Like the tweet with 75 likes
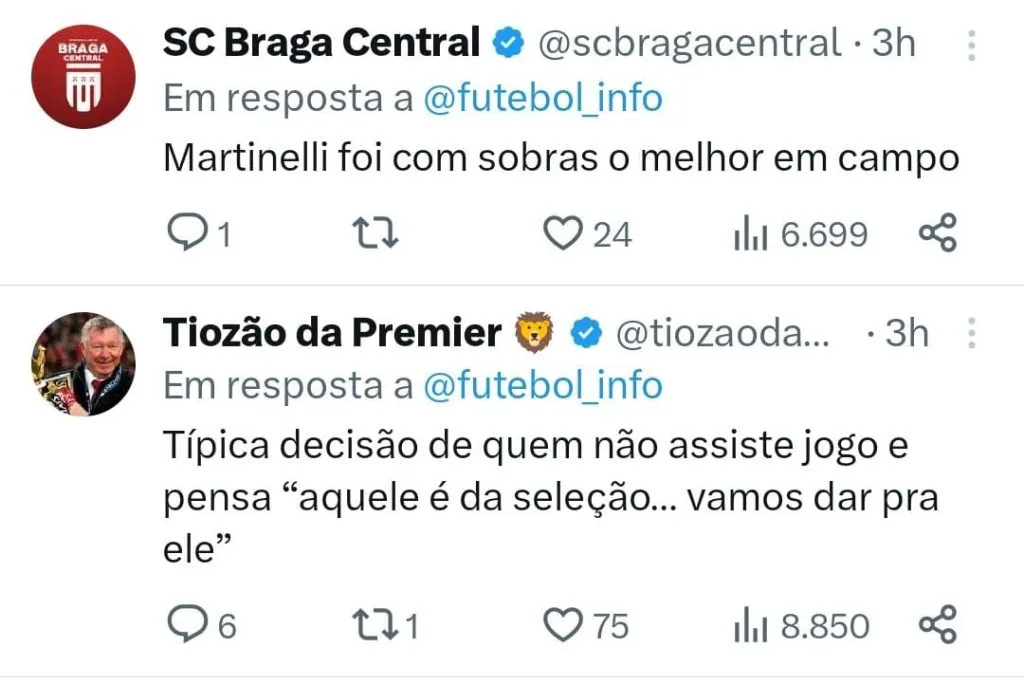Image resolution: width=1024 pixels, height=684 pixels. pyautogui.click(x=562, y=626)
